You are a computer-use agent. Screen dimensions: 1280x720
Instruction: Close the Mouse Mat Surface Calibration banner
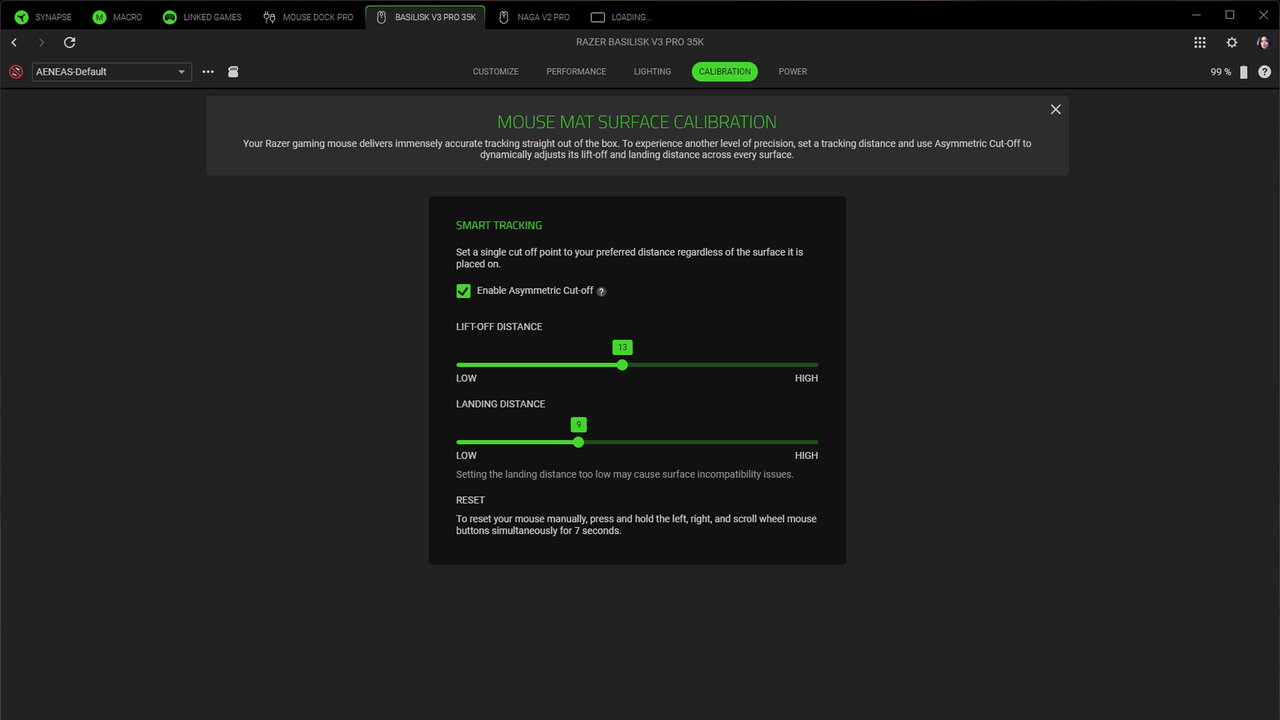(1055, 109)
